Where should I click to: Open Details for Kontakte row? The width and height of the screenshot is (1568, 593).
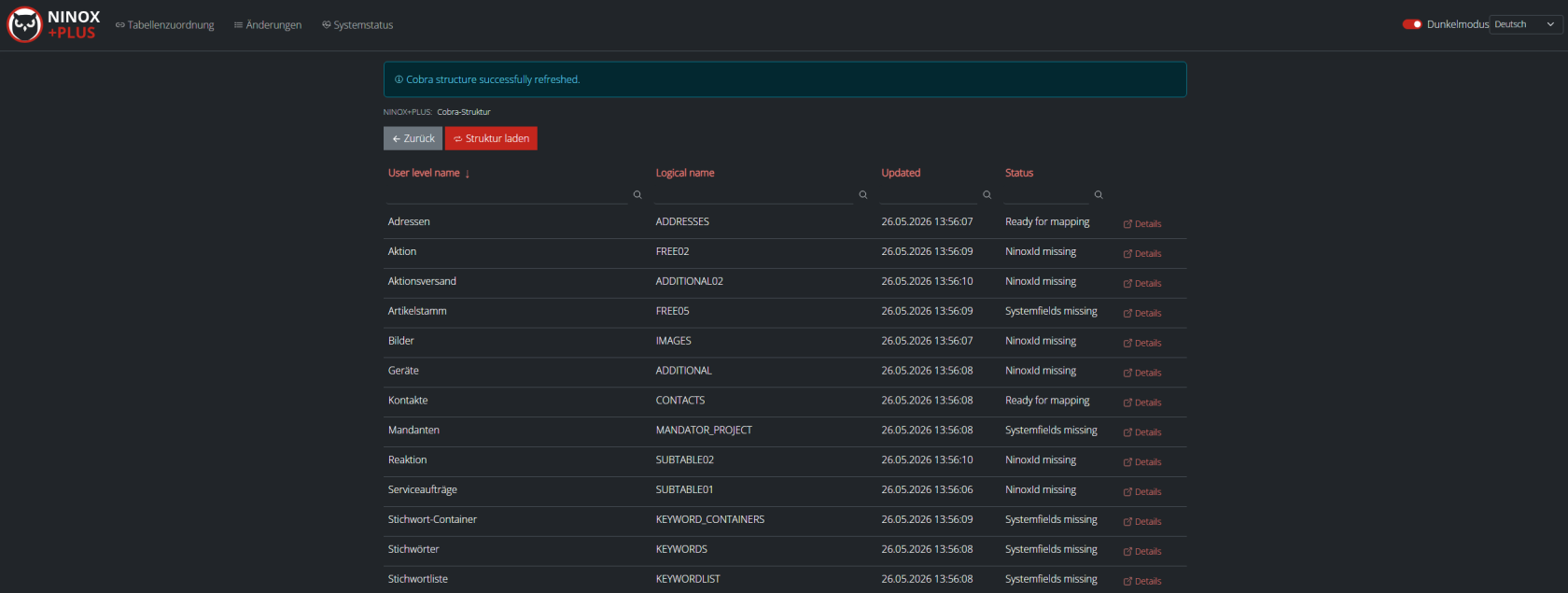point(1142,403)
